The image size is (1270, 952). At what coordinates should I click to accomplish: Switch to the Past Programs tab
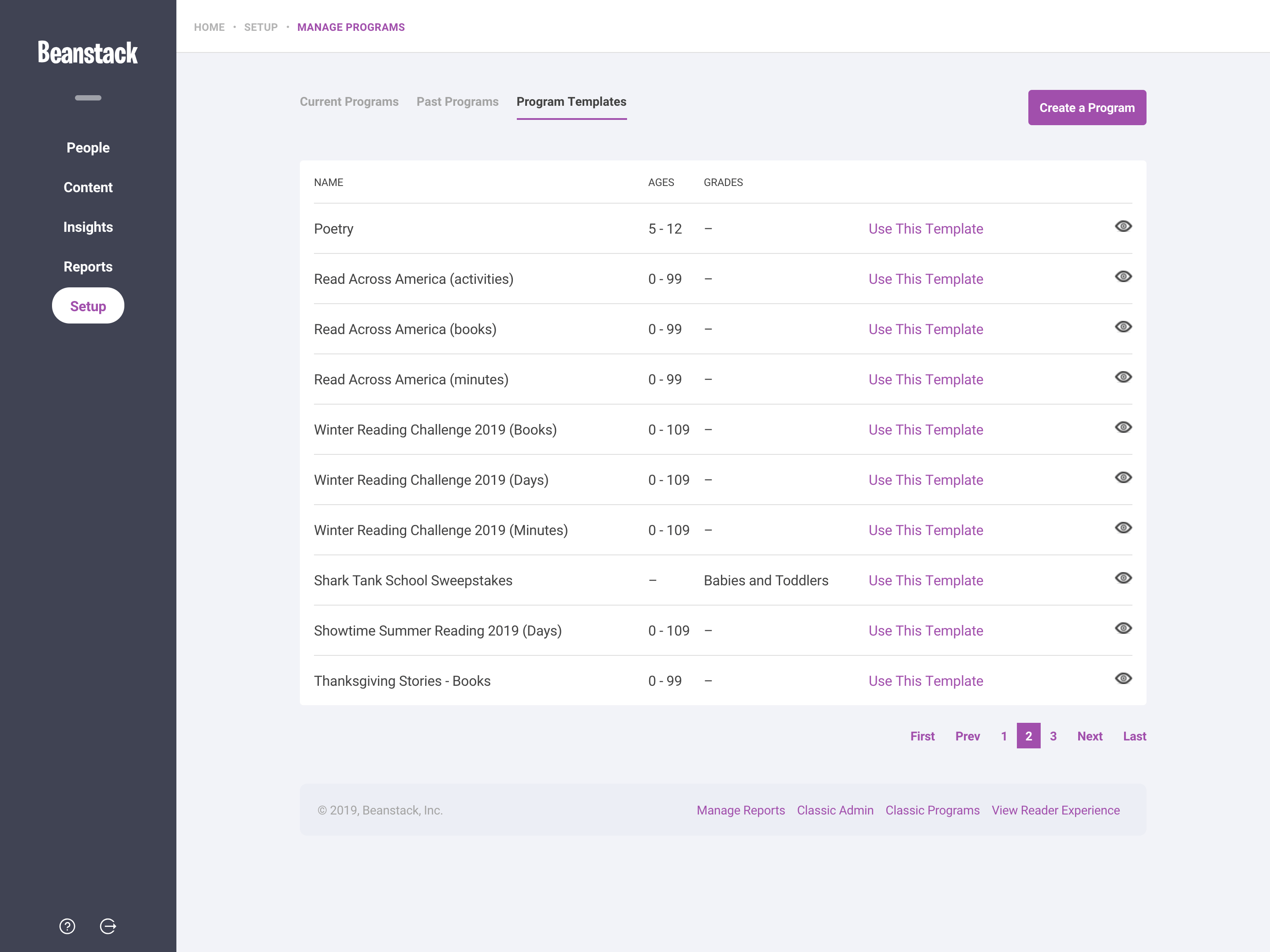coord(458,101)
